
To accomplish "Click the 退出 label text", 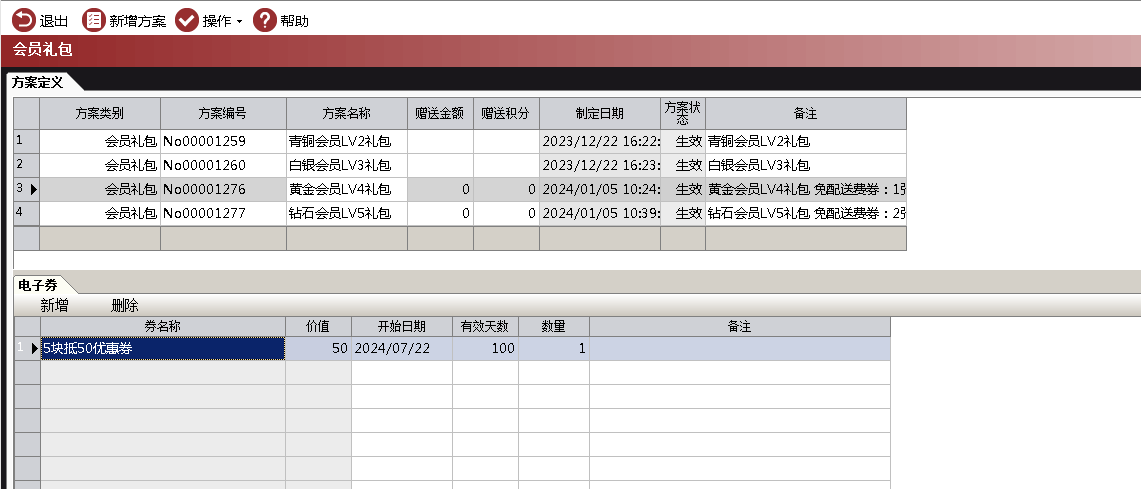I will tap(54, 21).
